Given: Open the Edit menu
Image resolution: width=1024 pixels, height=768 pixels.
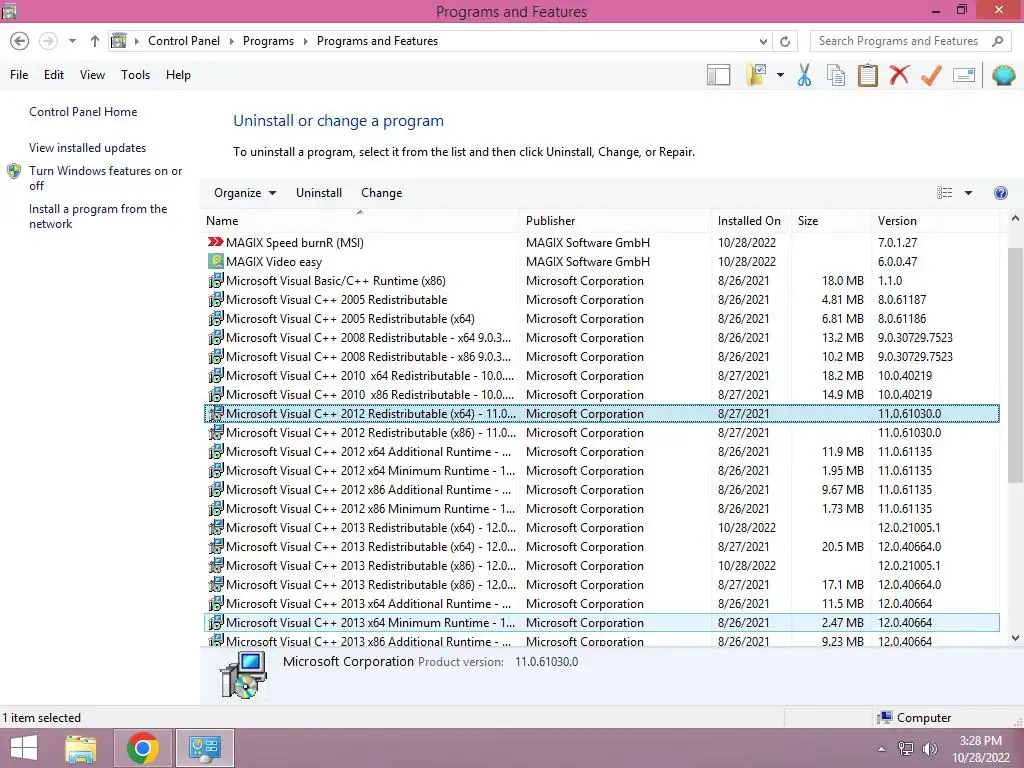Looking at the screenshot, I should (54, 74).
